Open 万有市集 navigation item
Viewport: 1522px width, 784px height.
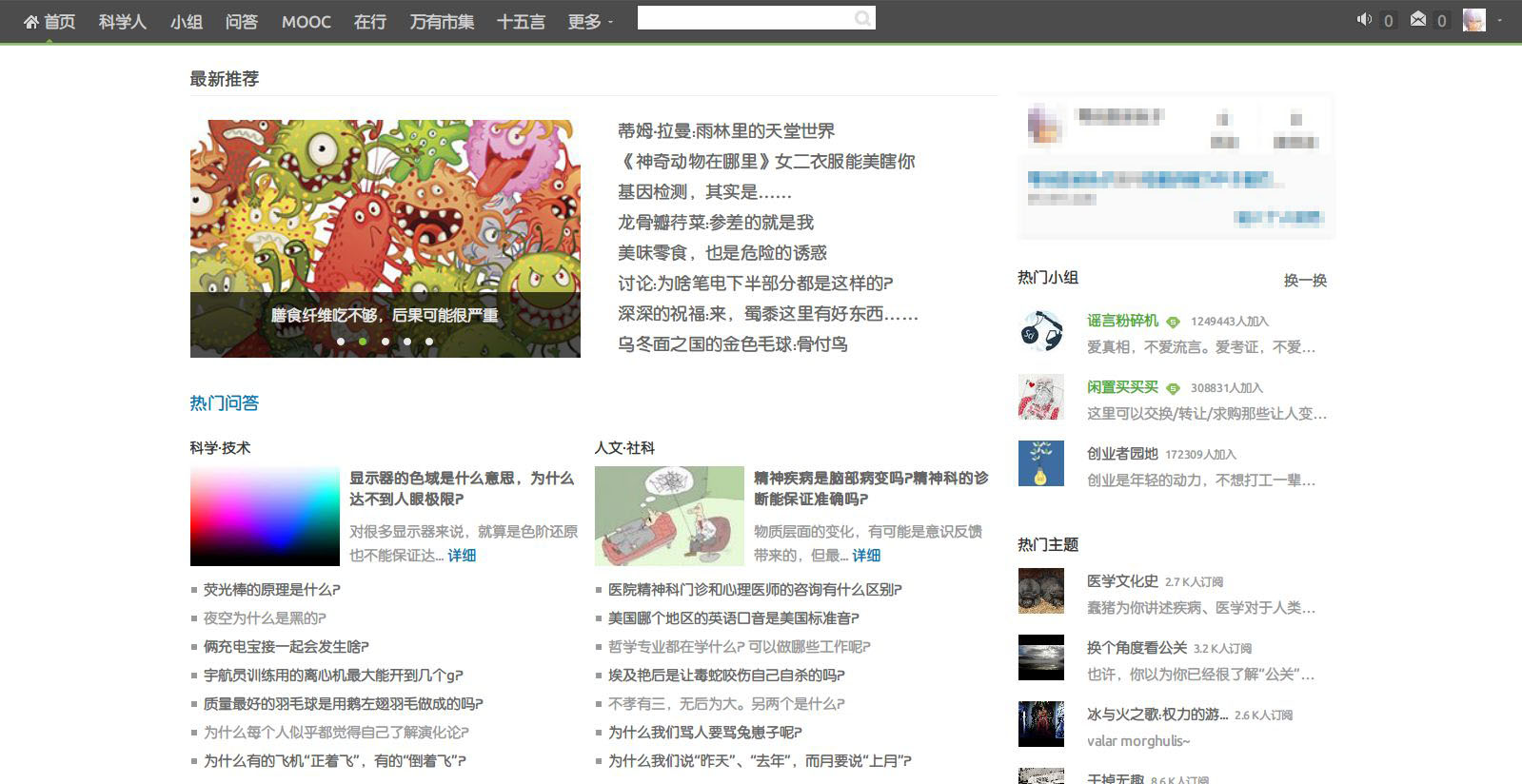442,22
